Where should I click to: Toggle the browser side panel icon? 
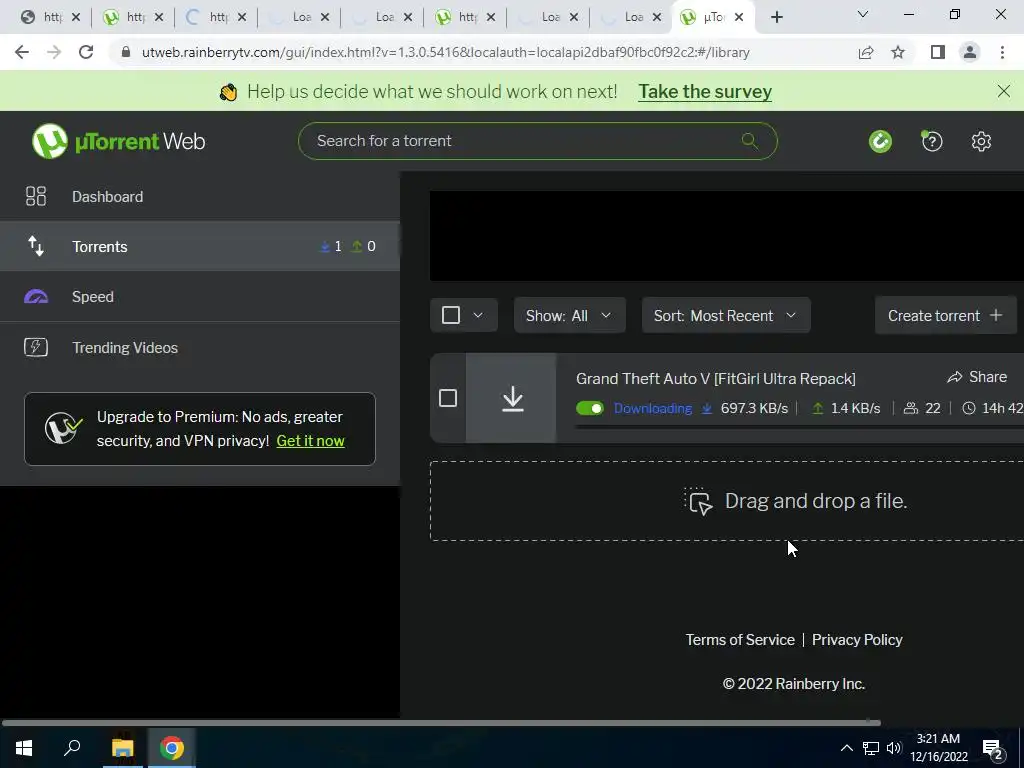click(938, 52)
